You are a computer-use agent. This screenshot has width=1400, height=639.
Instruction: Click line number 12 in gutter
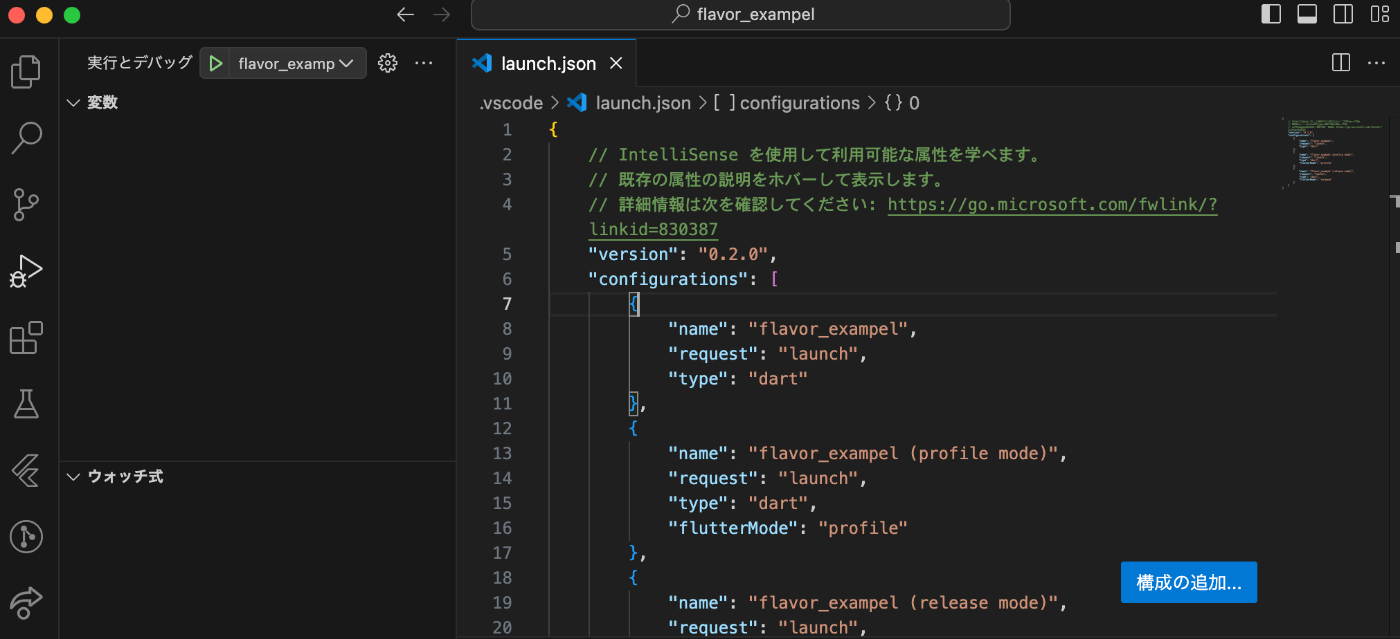pos(502,428)
